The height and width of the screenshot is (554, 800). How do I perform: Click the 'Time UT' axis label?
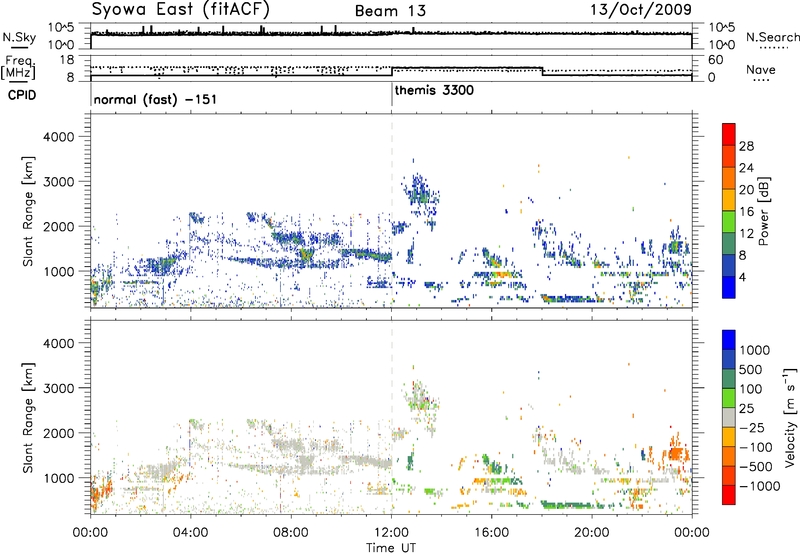(x=391, y=548)
